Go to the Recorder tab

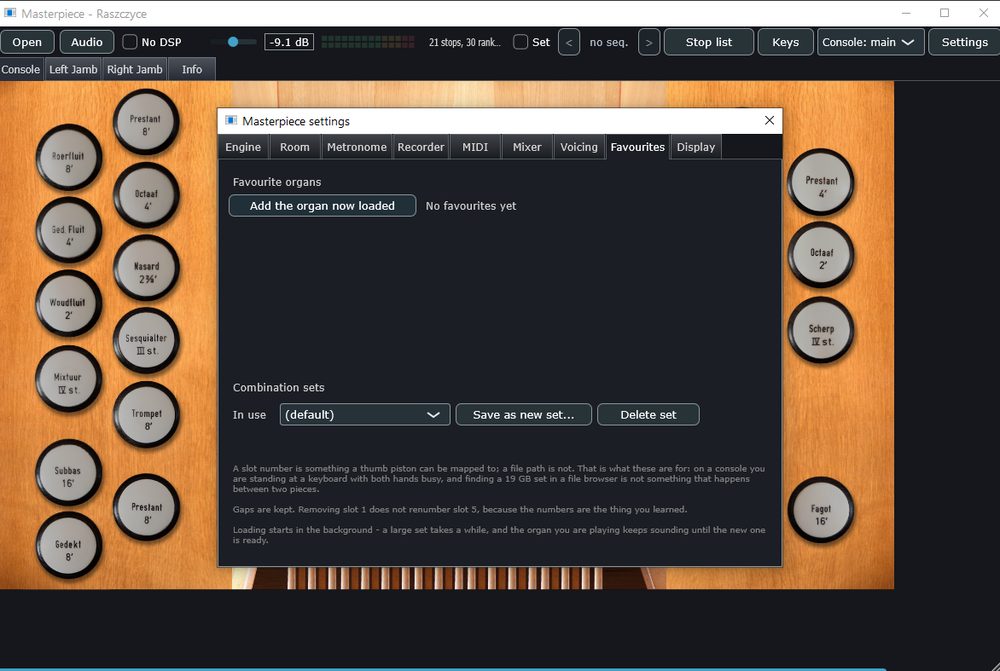coord(421,147)
